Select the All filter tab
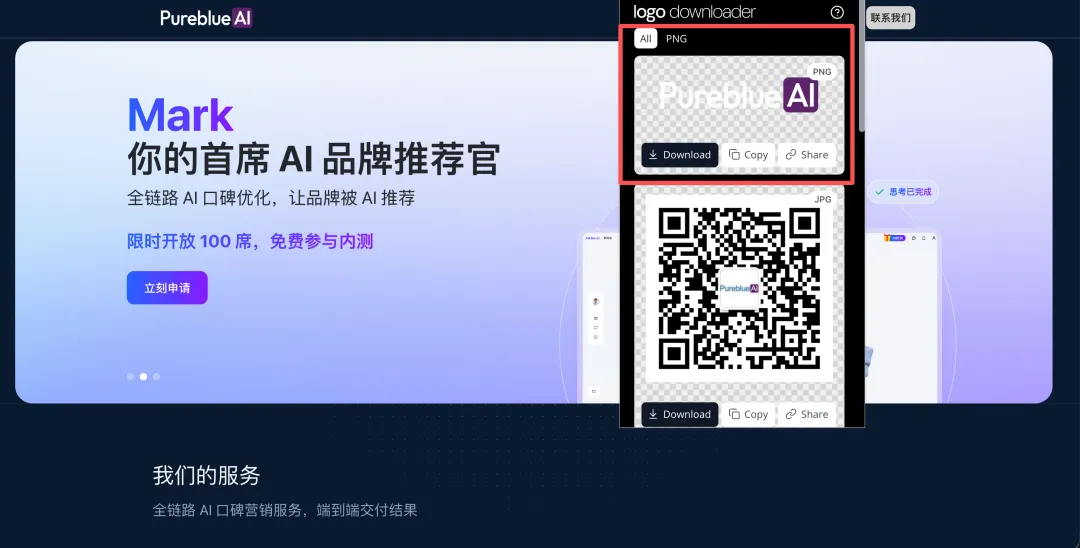Image resolution: width=1080 pixels, height=548 pixels. 645,39
